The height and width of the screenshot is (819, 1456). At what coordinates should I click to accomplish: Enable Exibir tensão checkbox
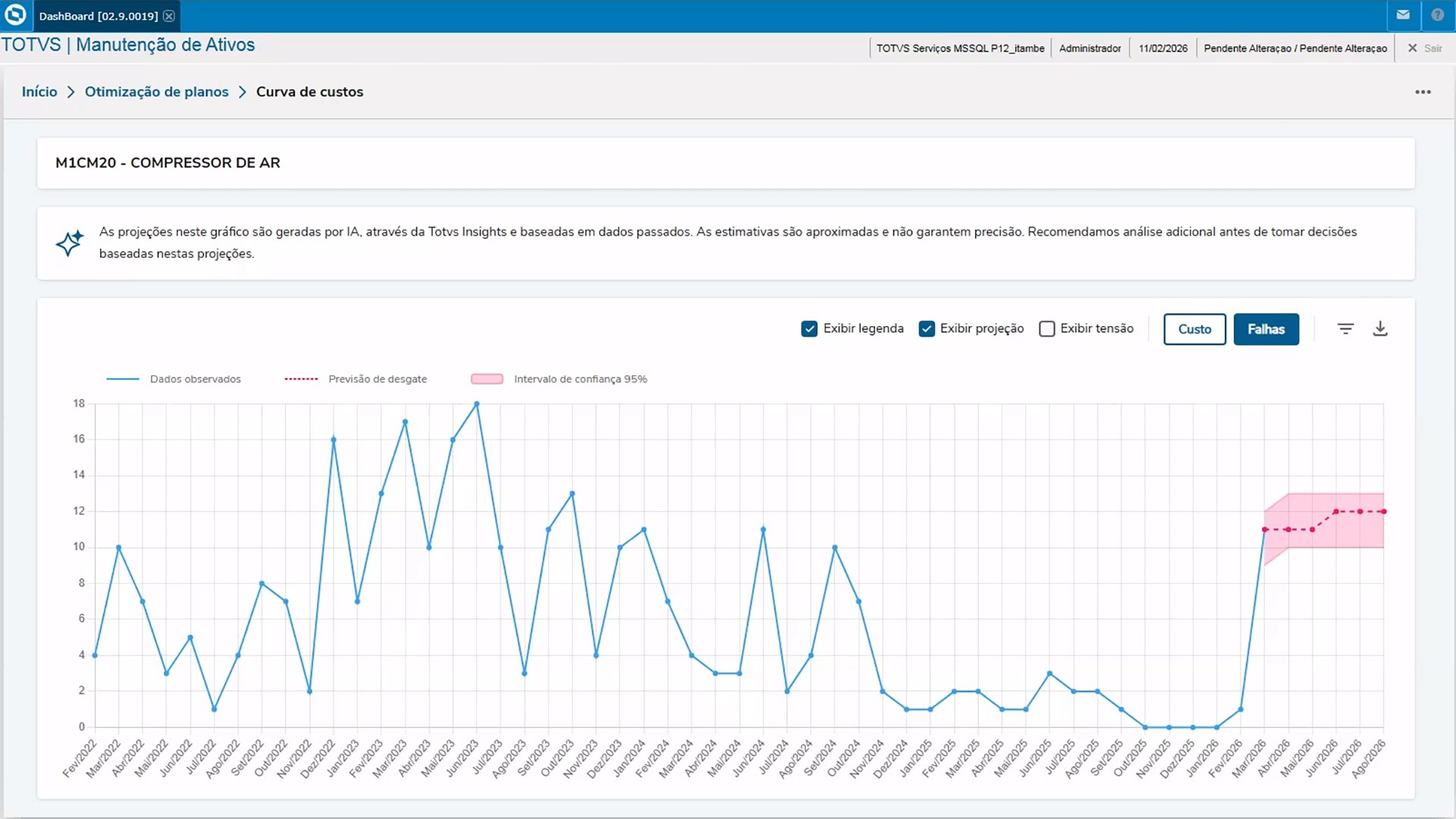(1046, 328)
